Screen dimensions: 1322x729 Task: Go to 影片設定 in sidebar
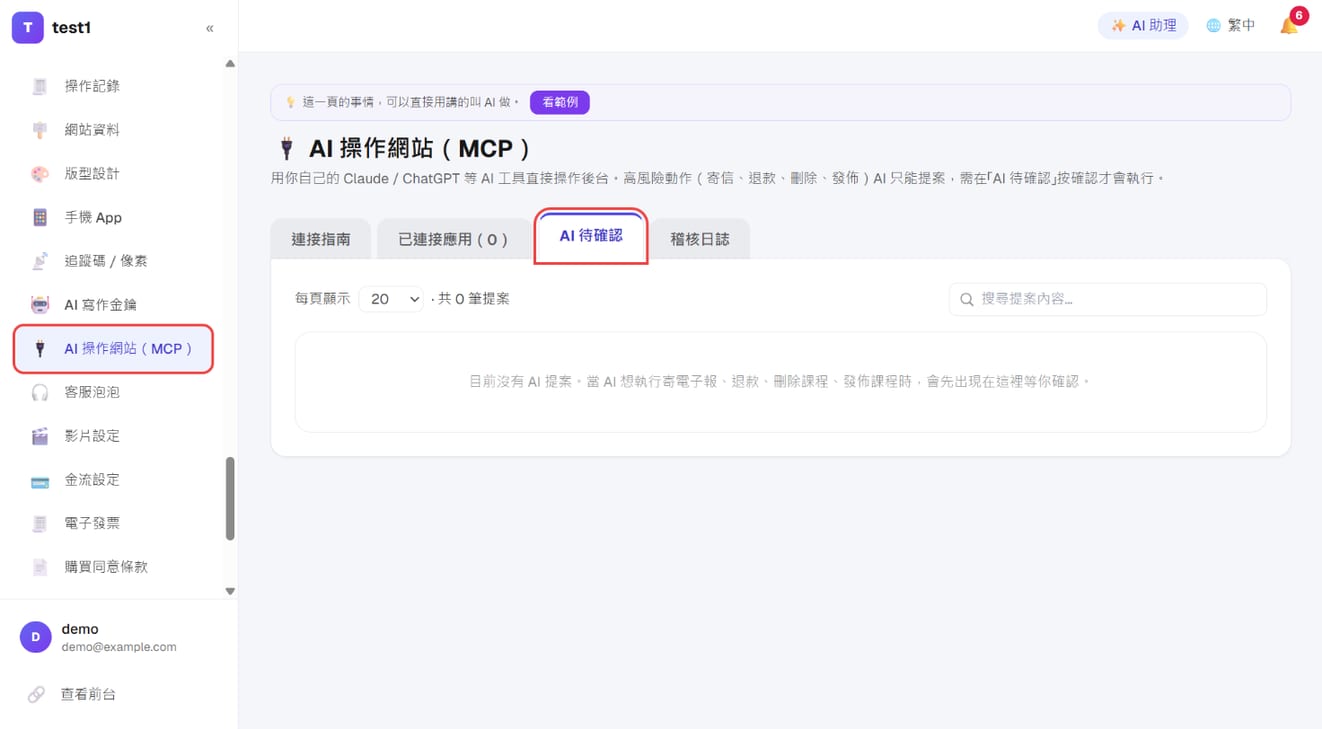(x=113, y=436)
